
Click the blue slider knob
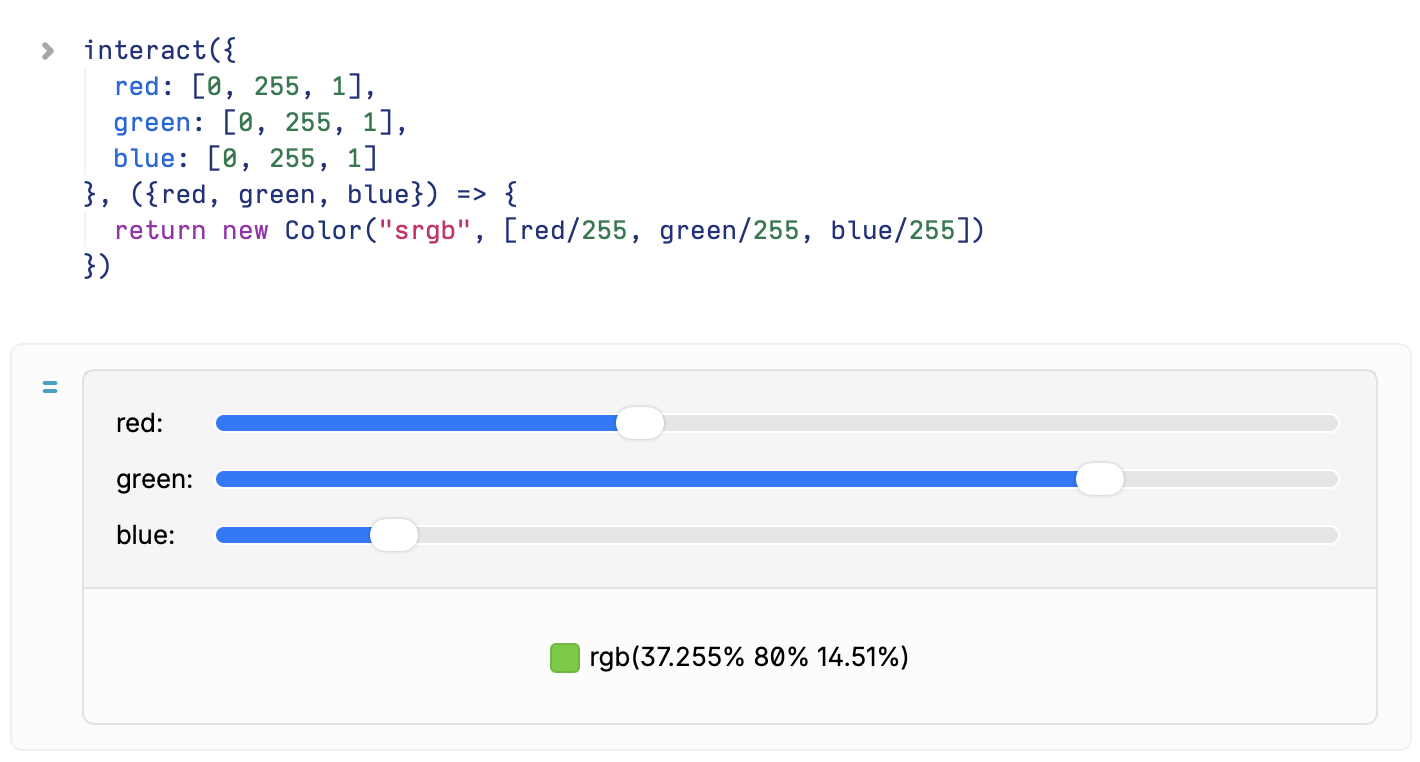coord(393,535)
